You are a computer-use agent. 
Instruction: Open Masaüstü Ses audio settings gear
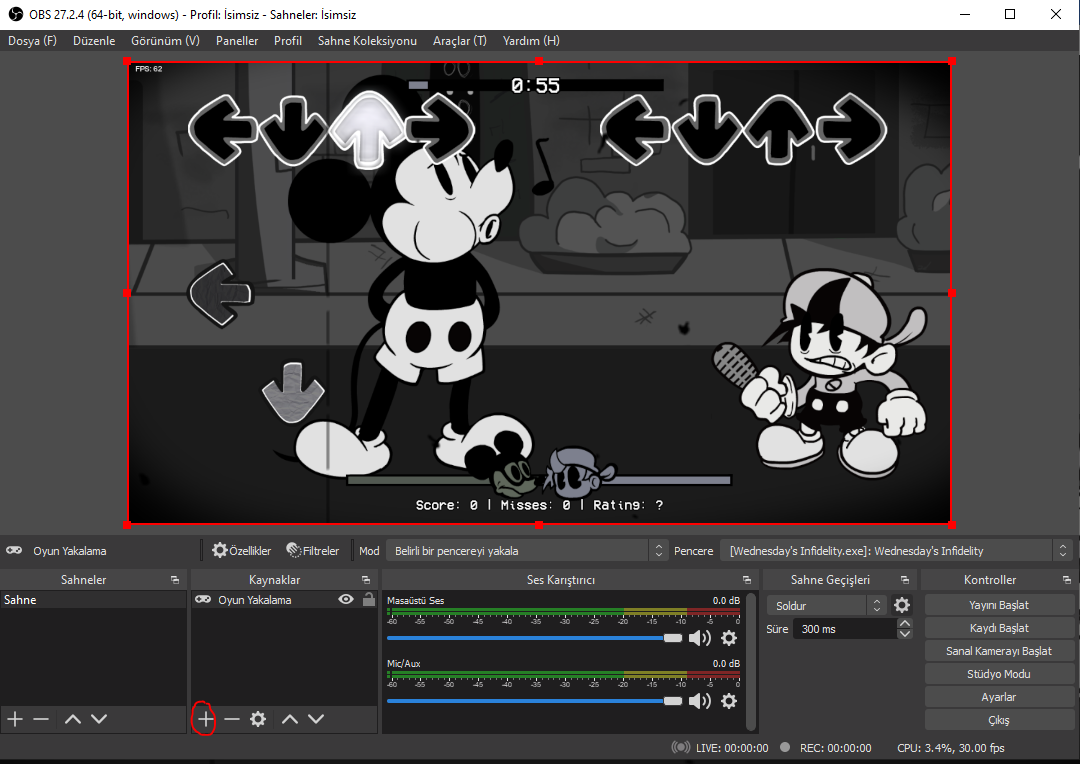[x=729, y=638]
